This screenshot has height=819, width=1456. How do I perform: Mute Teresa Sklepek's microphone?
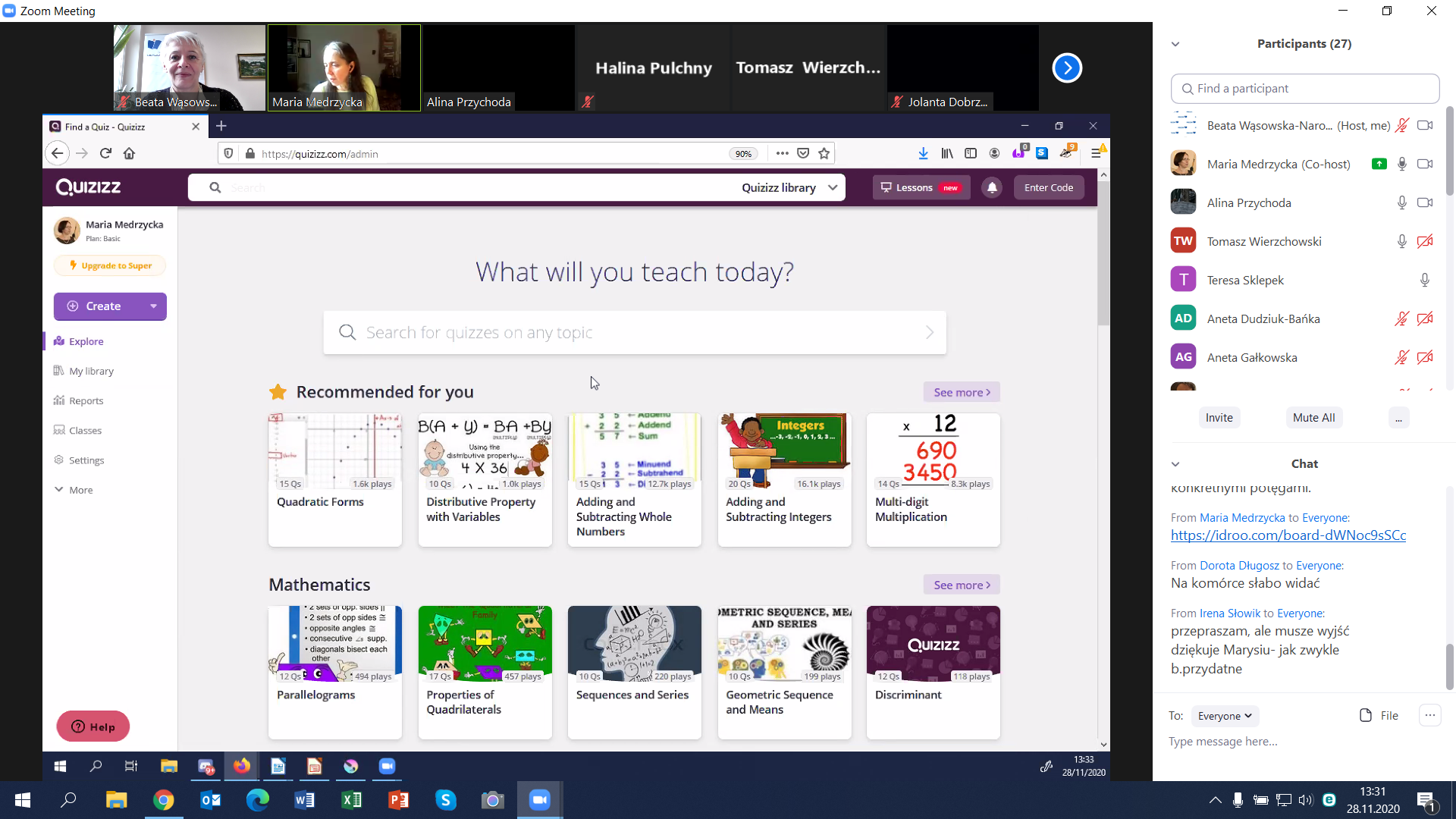coord(1425,280)
